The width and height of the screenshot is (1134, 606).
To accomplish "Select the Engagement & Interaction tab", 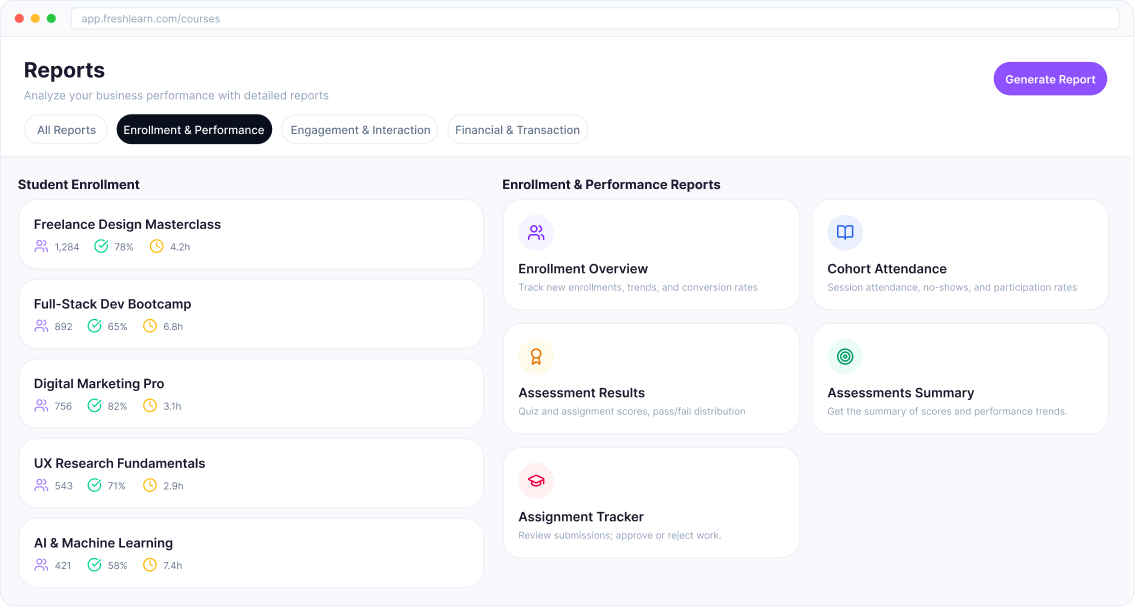I will coord(360,130).
